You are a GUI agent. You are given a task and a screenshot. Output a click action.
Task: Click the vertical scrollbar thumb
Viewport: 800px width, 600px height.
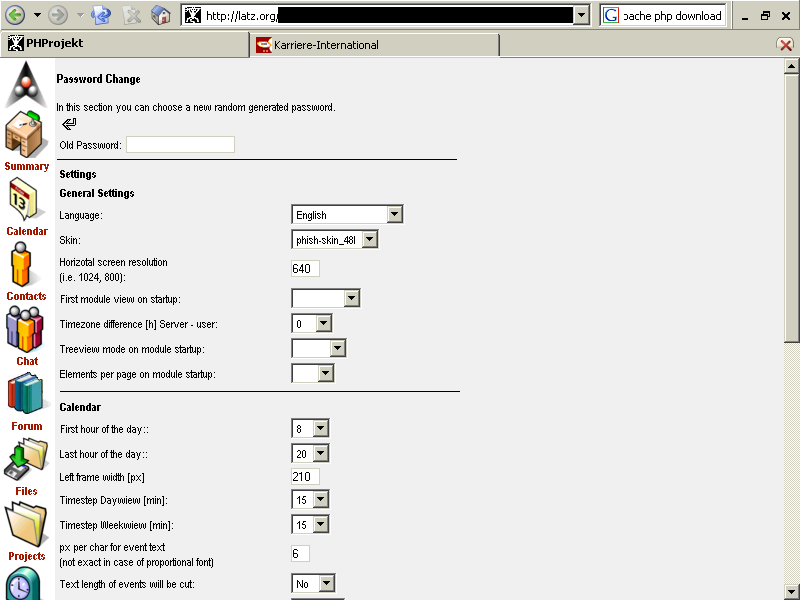791,208
